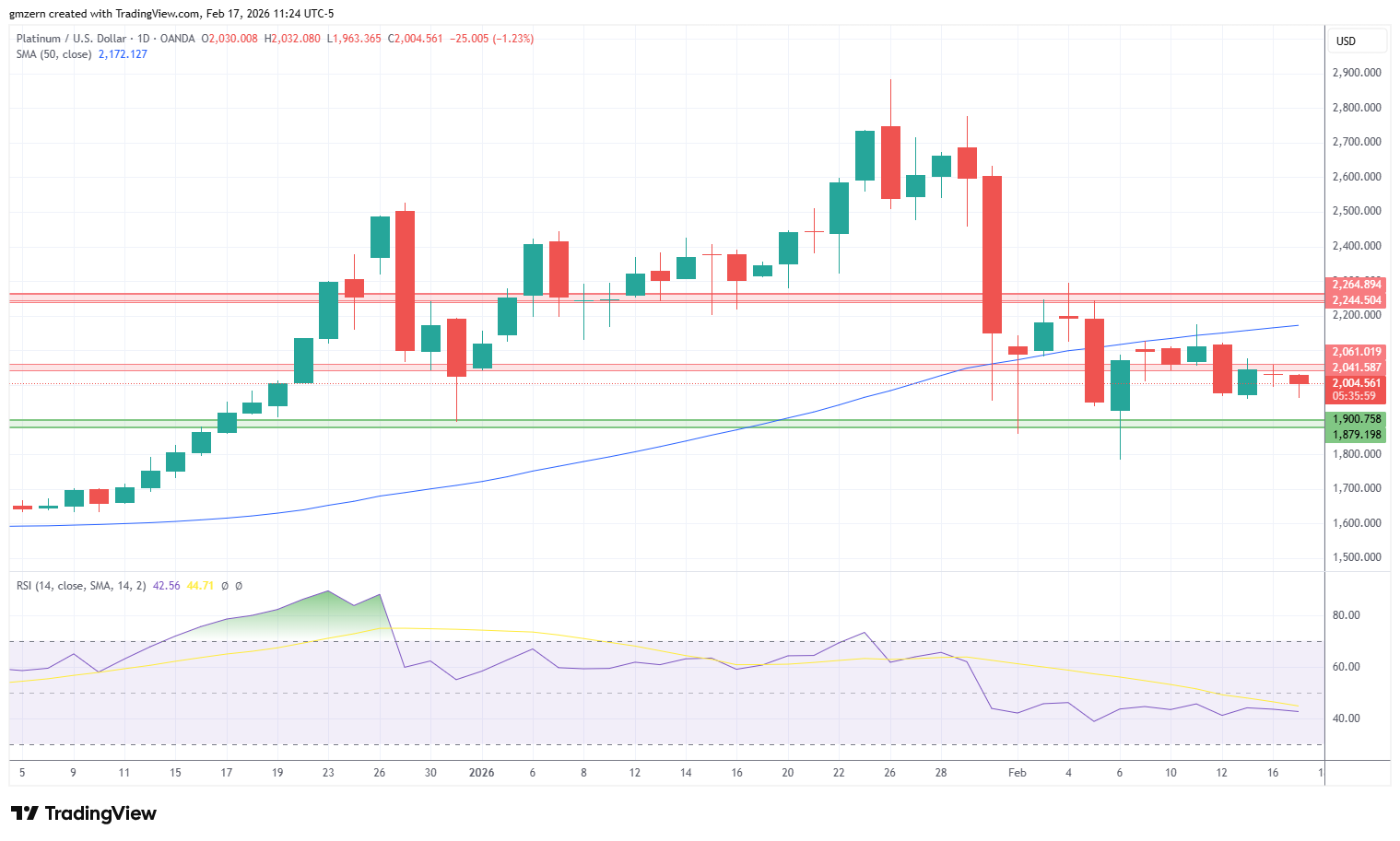Click the RSI scale value 80.00
1400x841 pixels.
(x=1347, y=615)
